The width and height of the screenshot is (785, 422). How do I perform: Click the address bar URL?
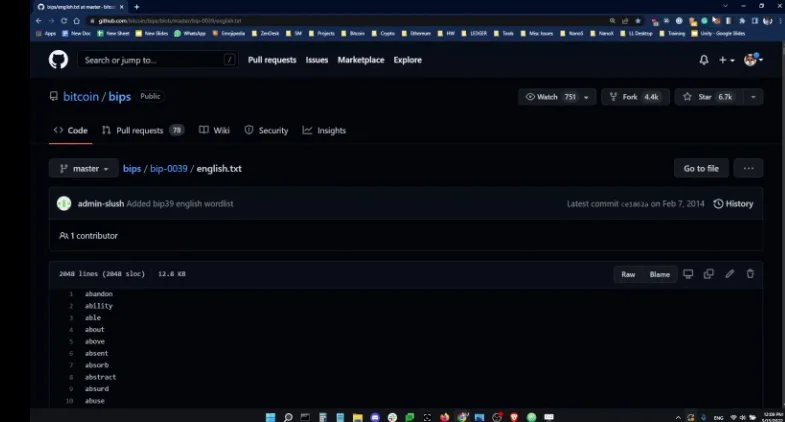(x=170, y=21)
